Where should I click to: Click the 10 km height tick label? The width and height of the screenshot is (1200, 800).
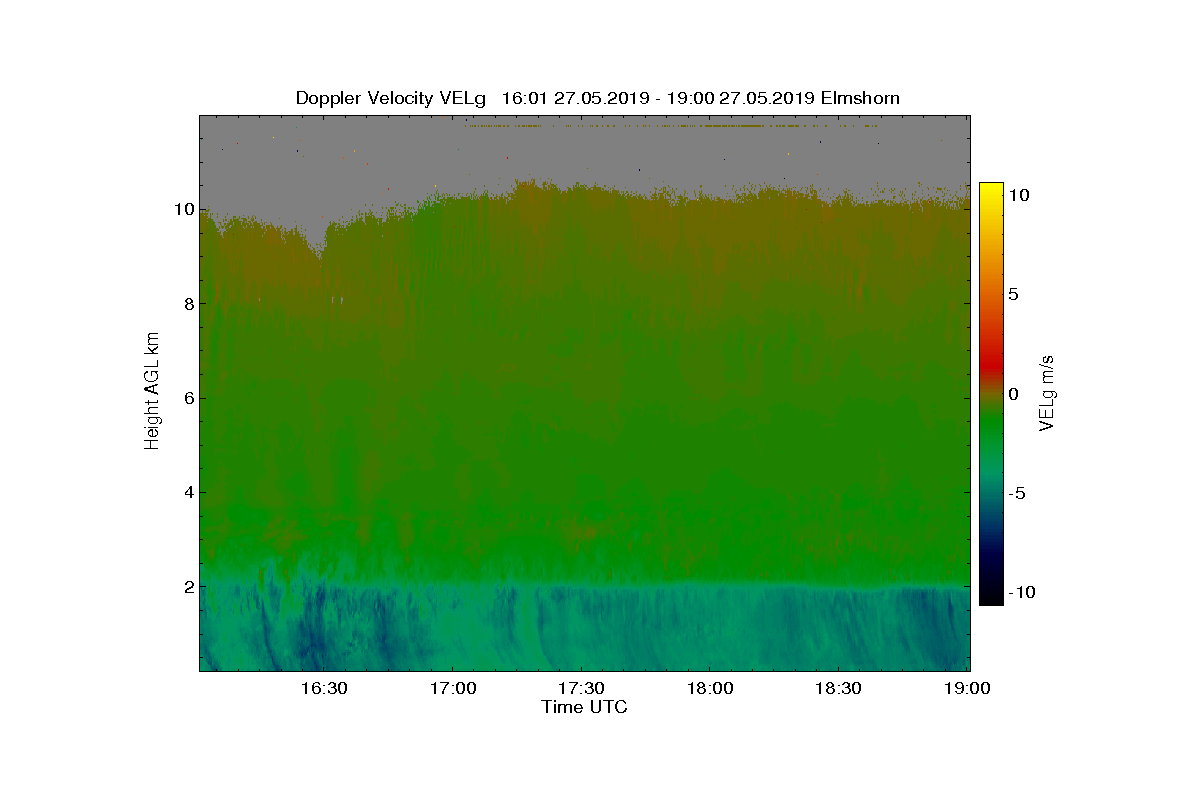(183, 209)
